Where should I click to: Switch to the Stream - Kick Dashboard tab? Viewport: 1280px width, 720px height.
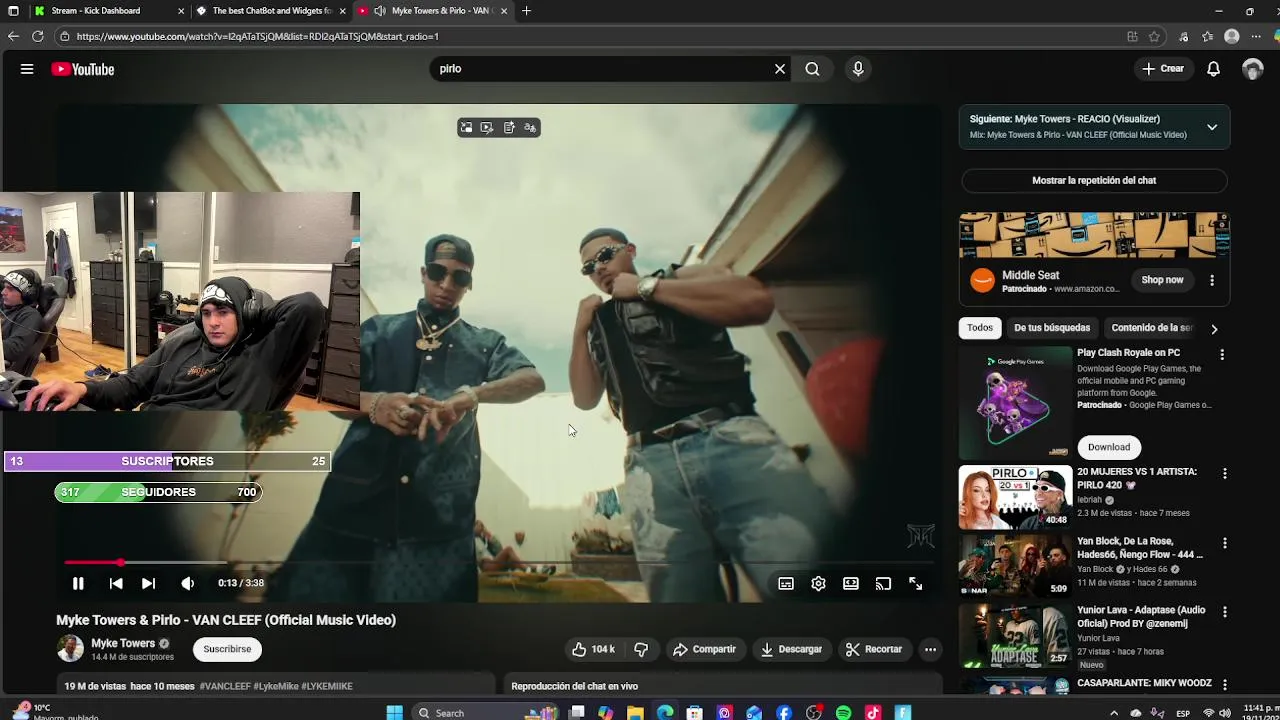pos(108,11)
